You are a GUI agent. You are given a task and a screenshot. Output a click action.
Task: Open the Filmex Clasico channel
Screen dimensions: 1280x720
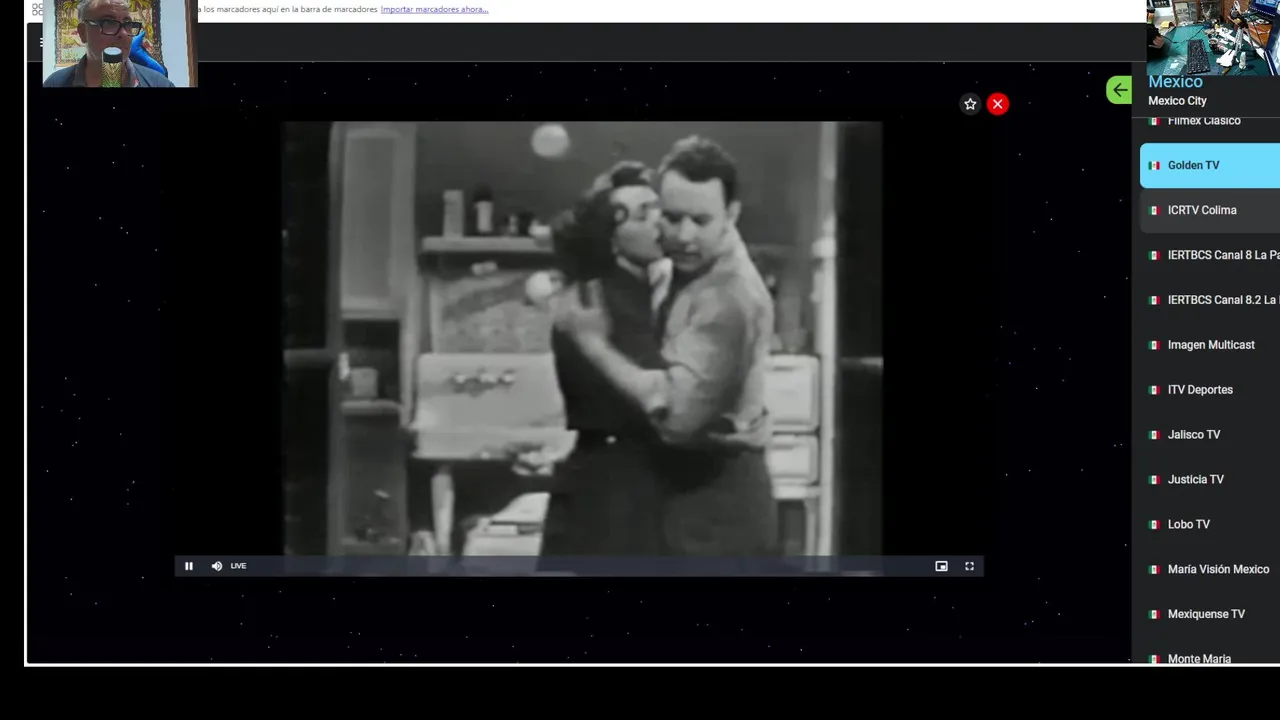pyautogui.click(x=1210, y=124)
